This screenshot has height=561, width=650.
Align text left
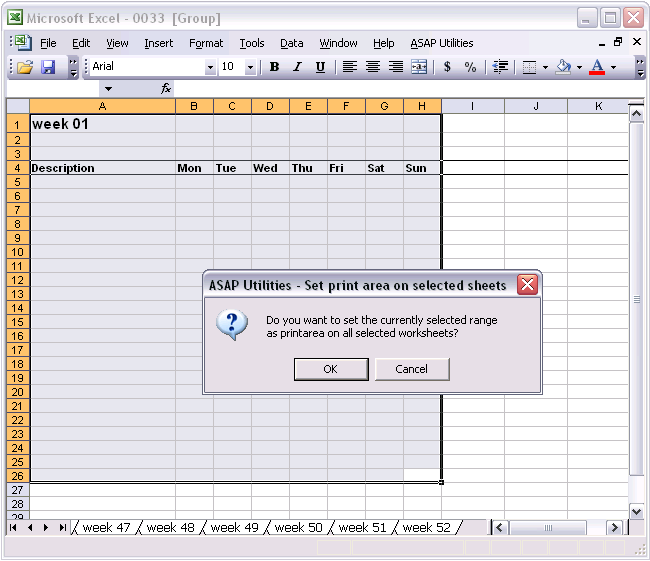click(x=349, y=67)
